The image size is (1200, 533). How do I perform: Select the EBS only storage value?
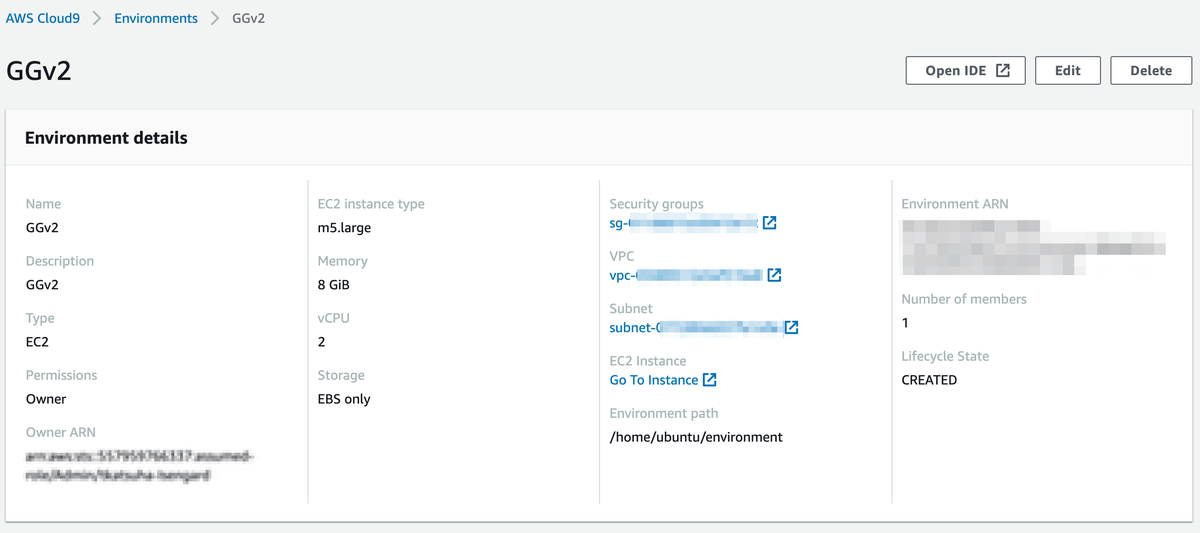pos(344,399)
